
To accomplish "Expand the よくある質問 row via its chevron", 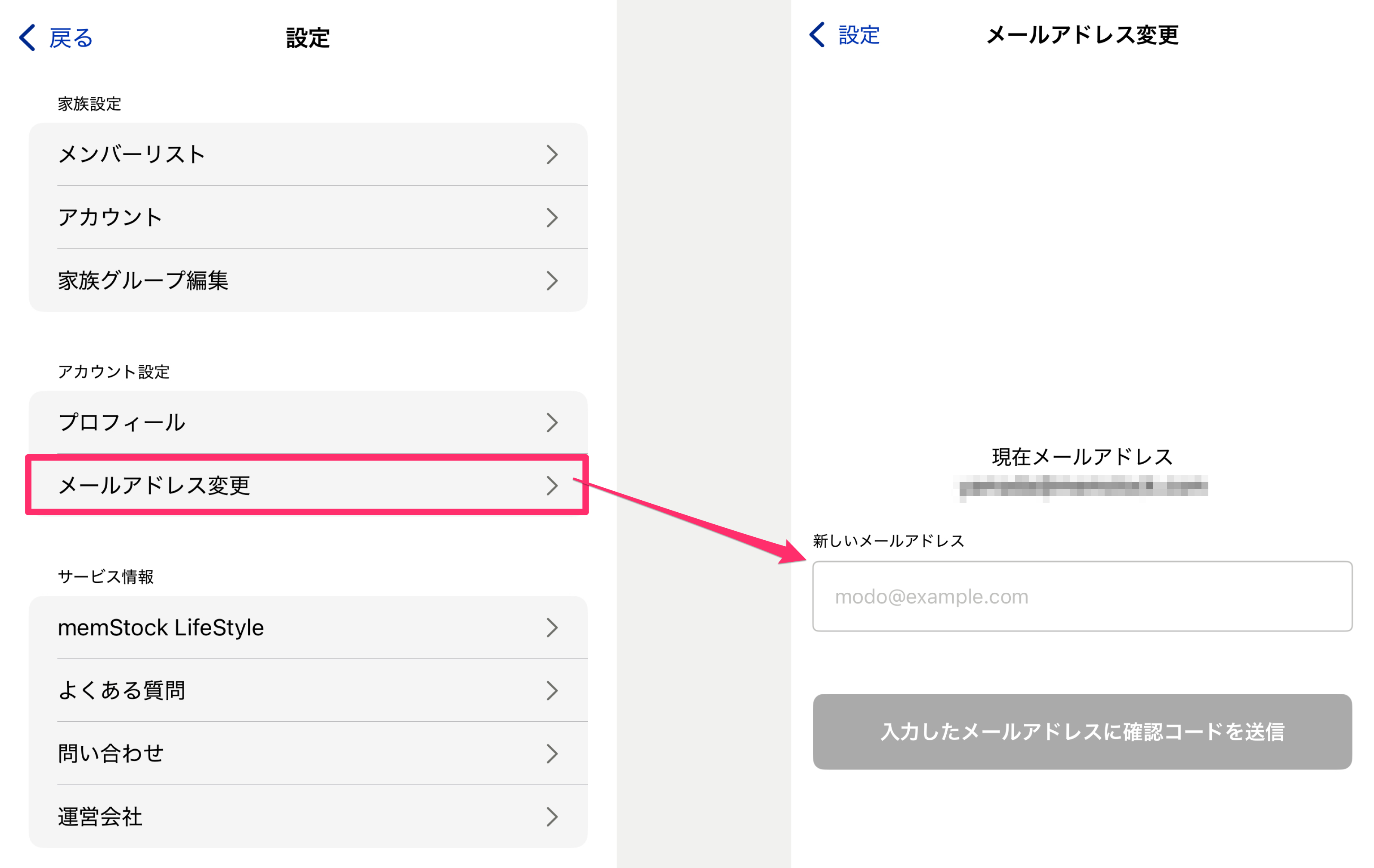I will (551, 691).
